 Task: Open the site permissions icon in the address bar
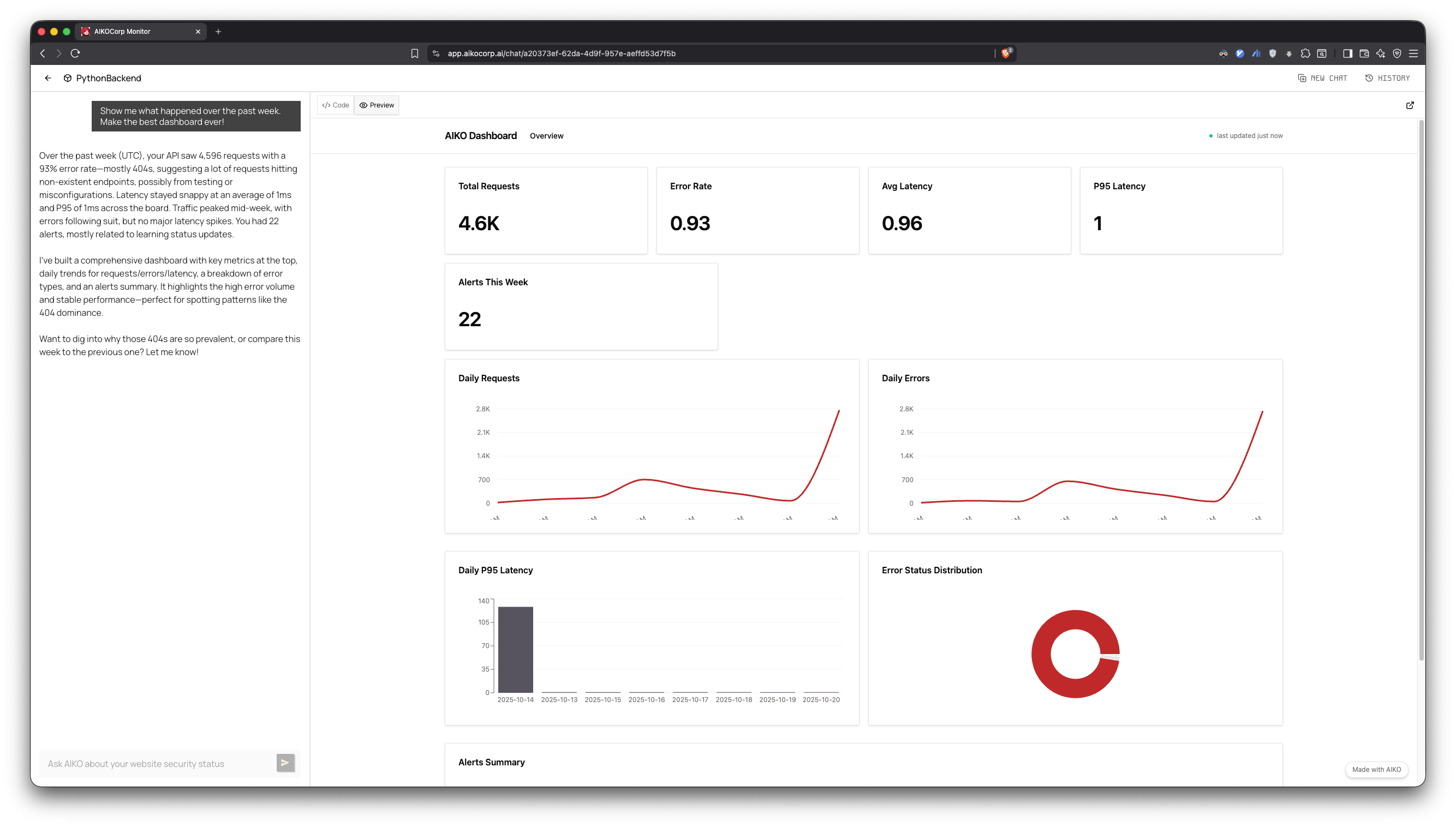pyautogui.click(x=435, y=53)
